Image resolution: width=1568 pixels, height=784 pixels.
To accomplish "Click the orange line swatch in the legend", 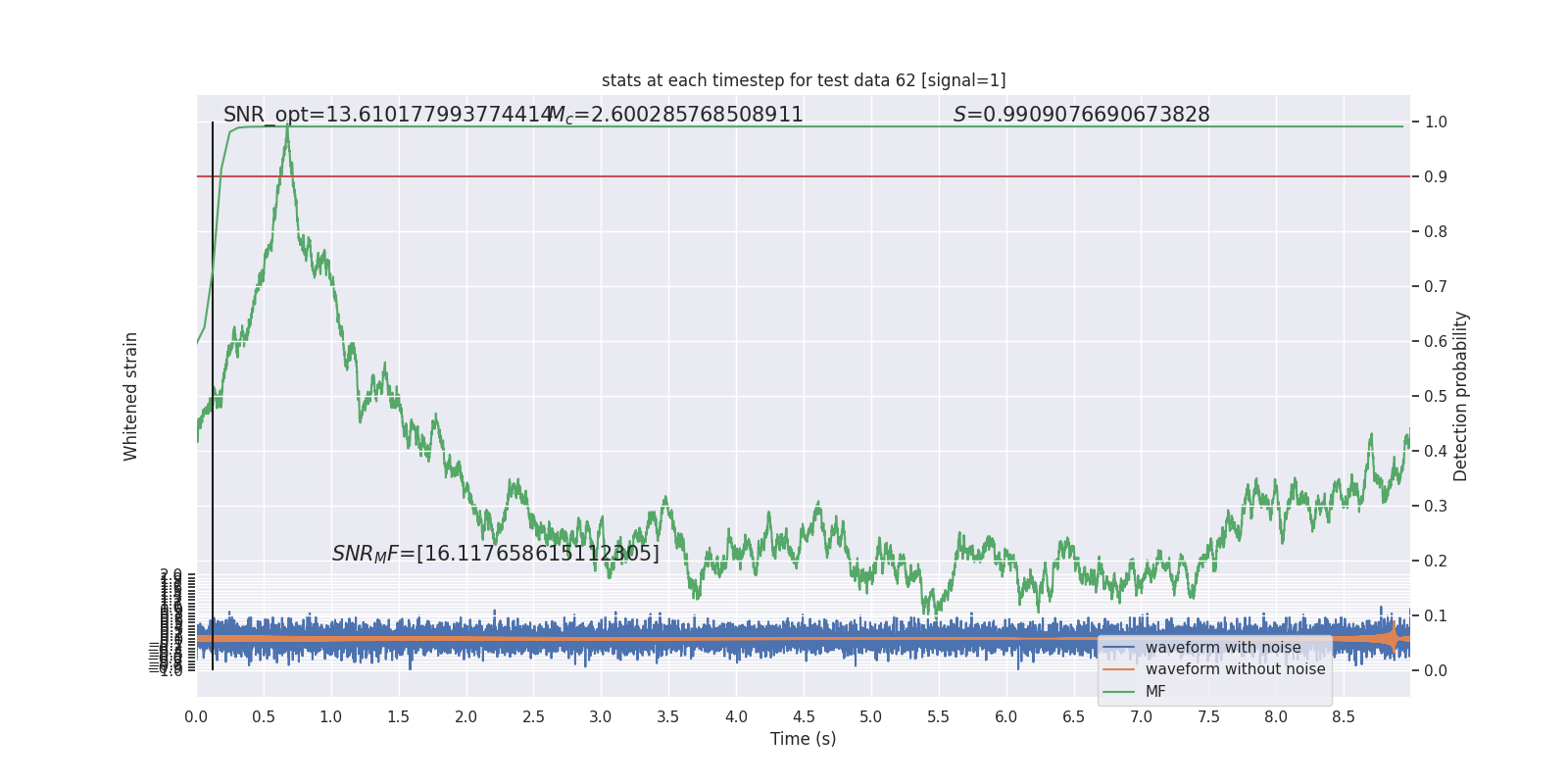I will pyautogui.click(x=1118, y=669).
